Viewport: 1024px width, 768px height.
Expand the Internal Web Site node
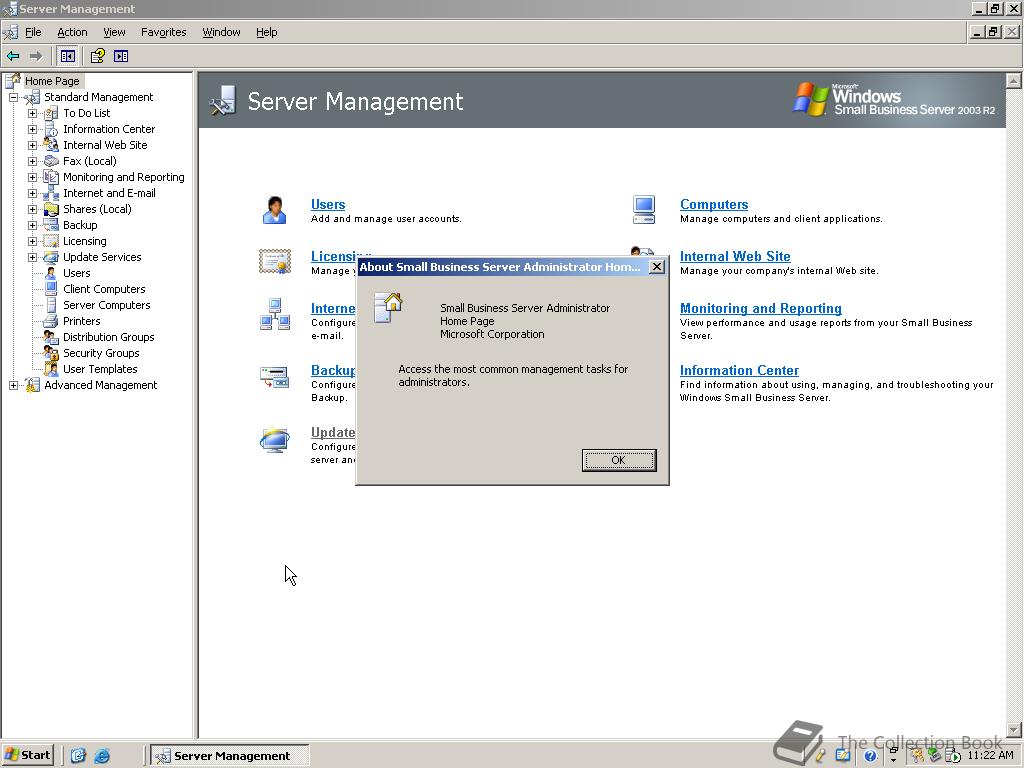click(32, 146)
